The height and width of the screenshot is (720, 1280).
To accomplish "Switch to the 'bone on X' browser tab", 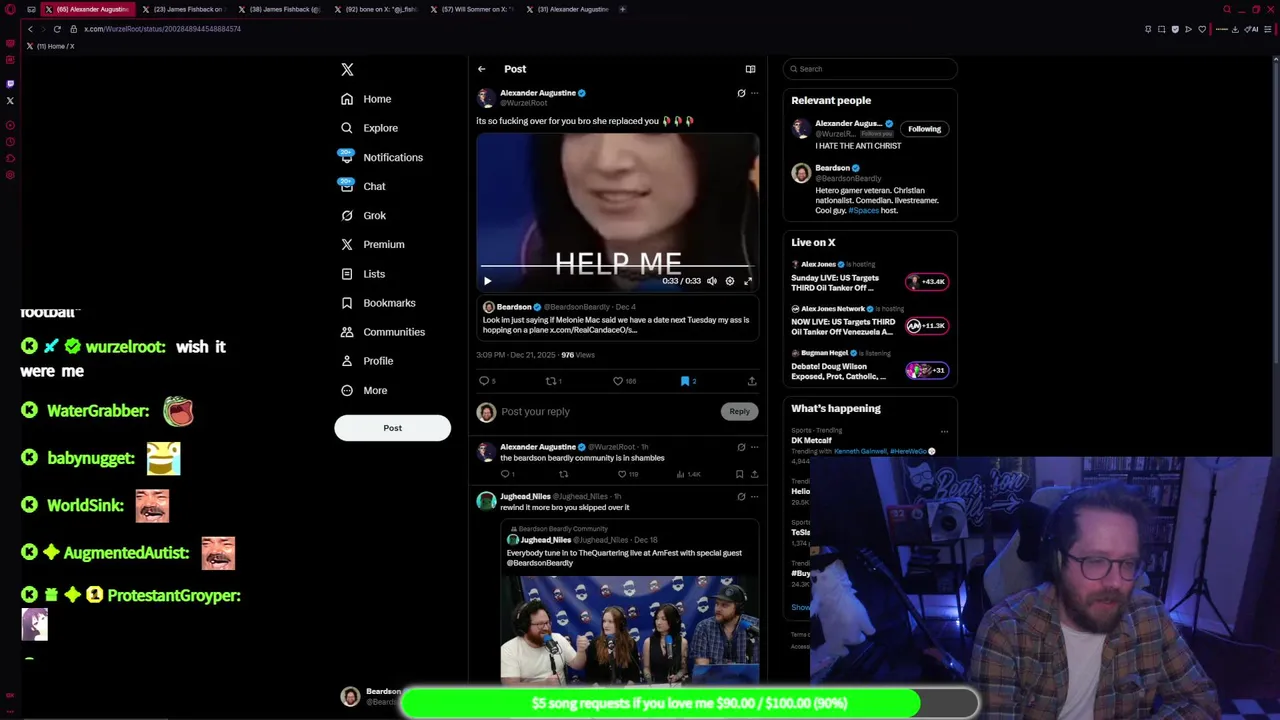I will click(376, 9).
